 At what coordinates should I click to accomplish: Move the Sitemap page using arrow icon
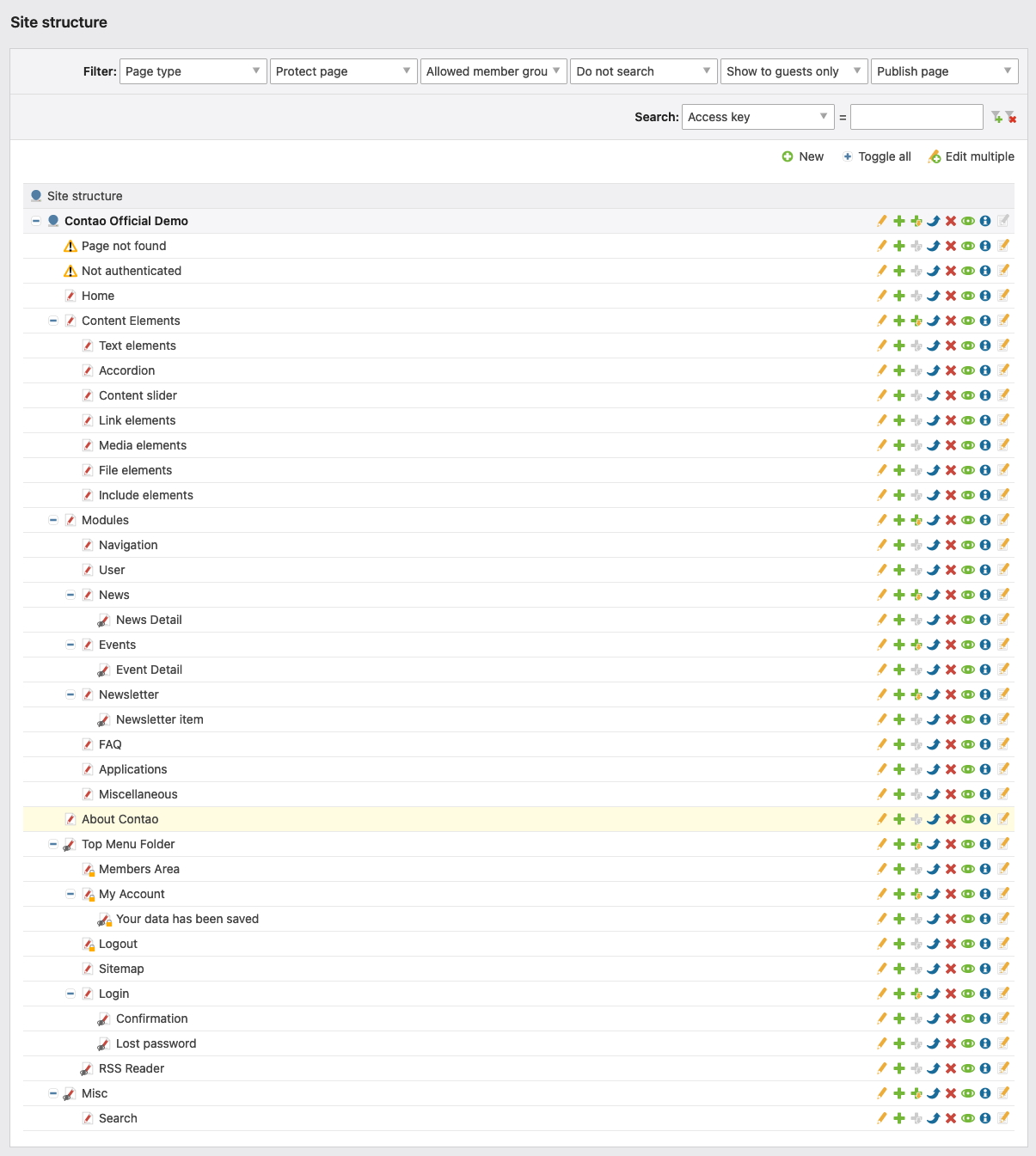tap(934, 969)
